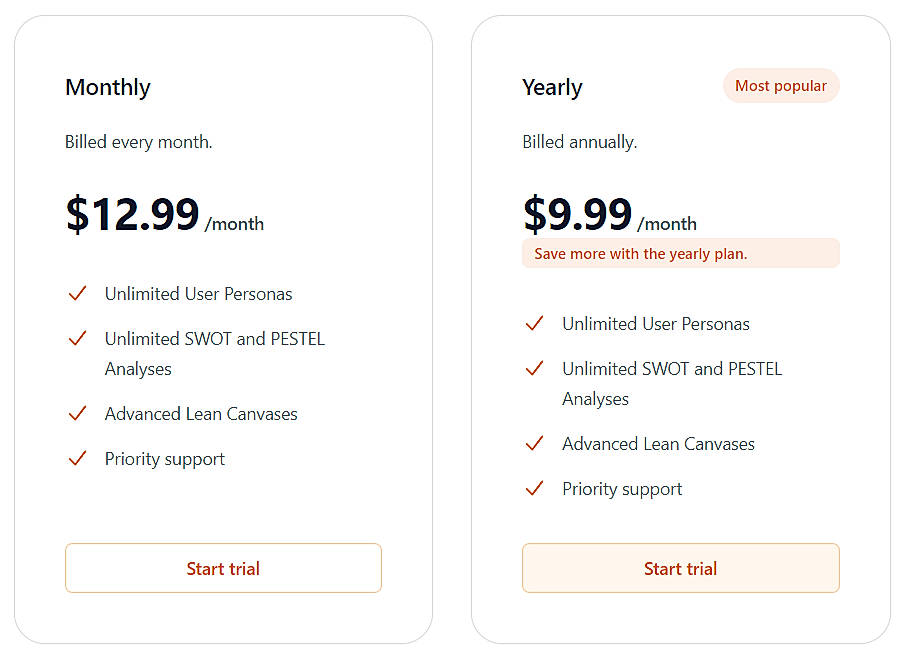Start trial for the Yearly plan
Screen dimensions: 906x656
680,568
